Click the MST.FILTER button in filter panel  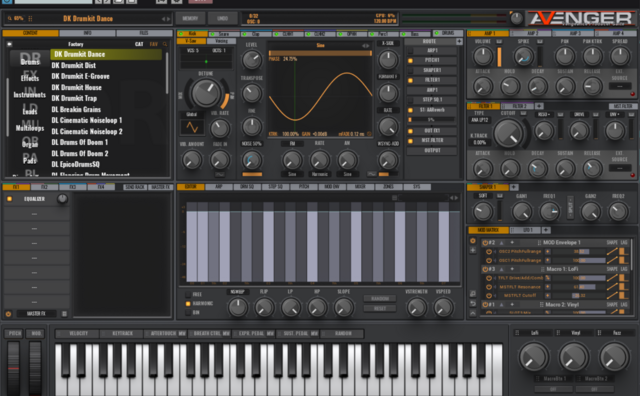tap(623, 106)
